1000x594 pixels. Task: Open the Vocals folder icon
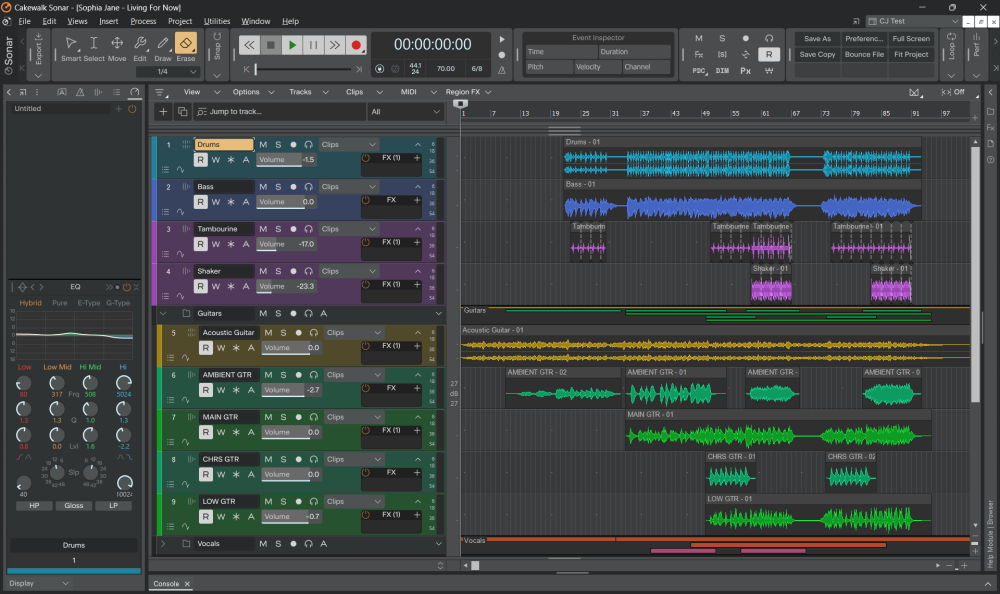tap(186, 544)
